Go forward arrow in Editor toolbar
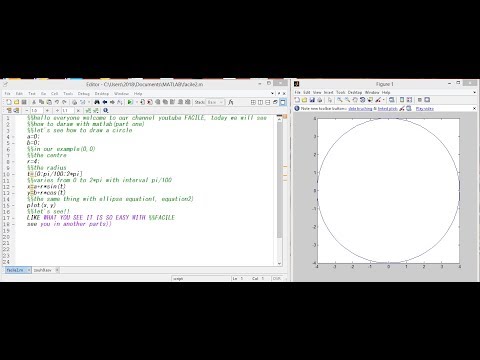 (x=112, y=102)
